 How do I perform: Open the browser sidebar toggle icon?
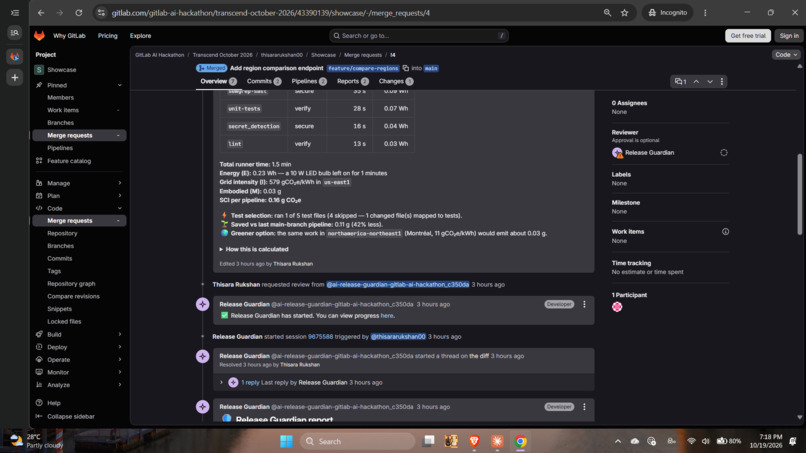pos(15,13)
